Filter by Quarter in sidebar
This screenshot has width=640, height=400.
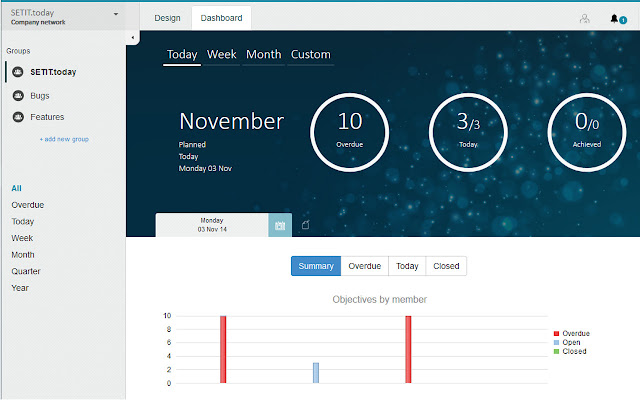26,271
